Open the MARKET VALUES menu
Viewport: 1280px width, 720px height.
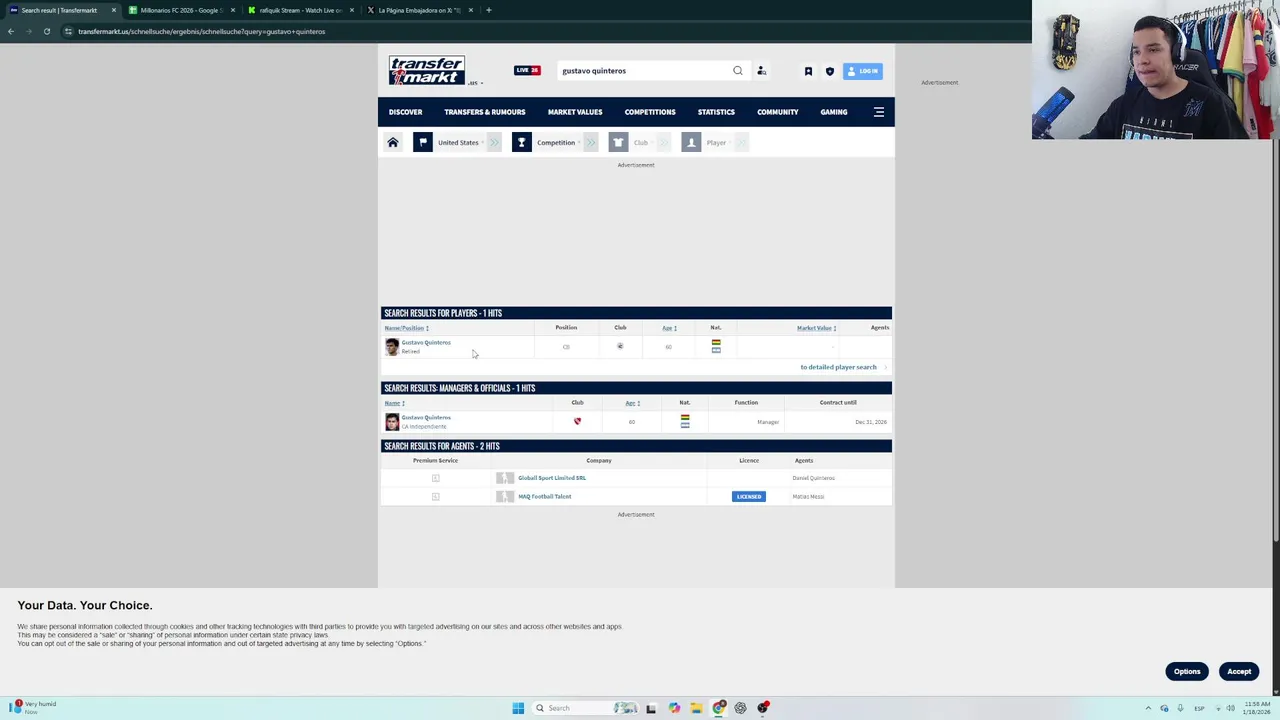coord(575,112)
